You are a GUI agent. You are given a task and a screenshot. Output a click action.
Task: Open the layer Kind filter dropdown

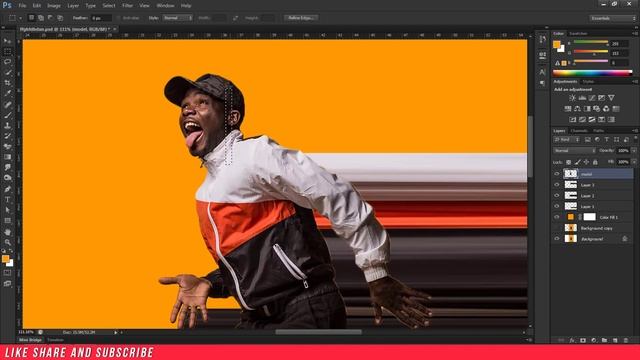click(567, 140)
